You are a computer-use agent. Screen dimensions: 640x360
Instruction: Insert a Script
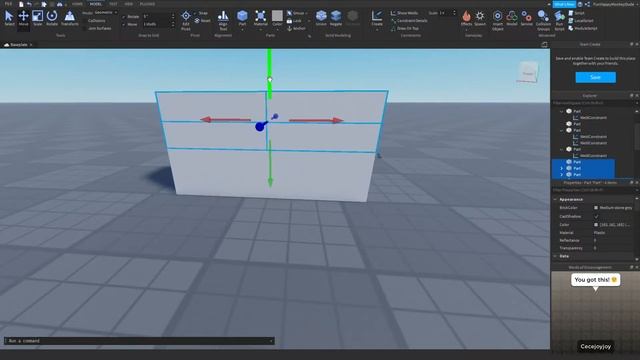point(577,13)
